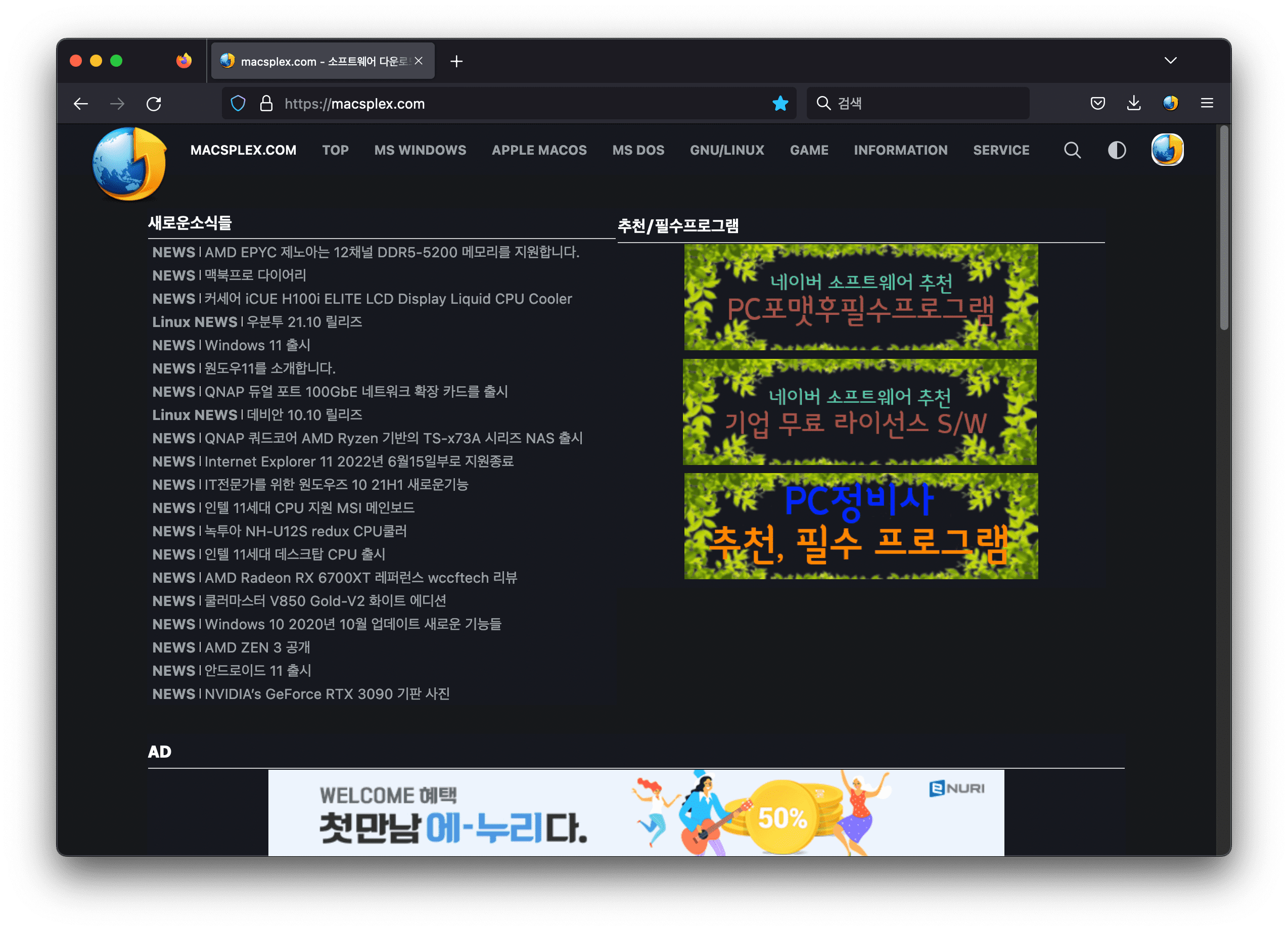
Task: Open the Firefox hamburger menu
Action: 1207,103
